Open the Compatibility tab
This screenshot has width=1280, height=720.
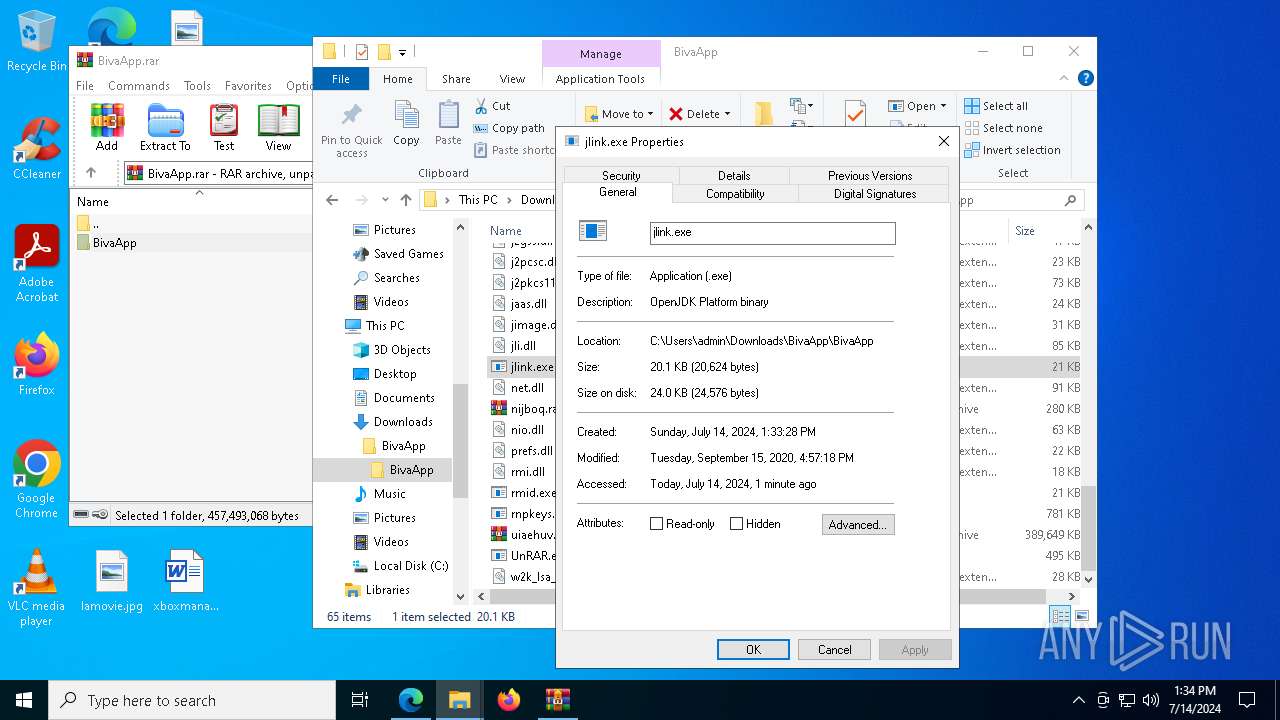[x=735, y=194]
